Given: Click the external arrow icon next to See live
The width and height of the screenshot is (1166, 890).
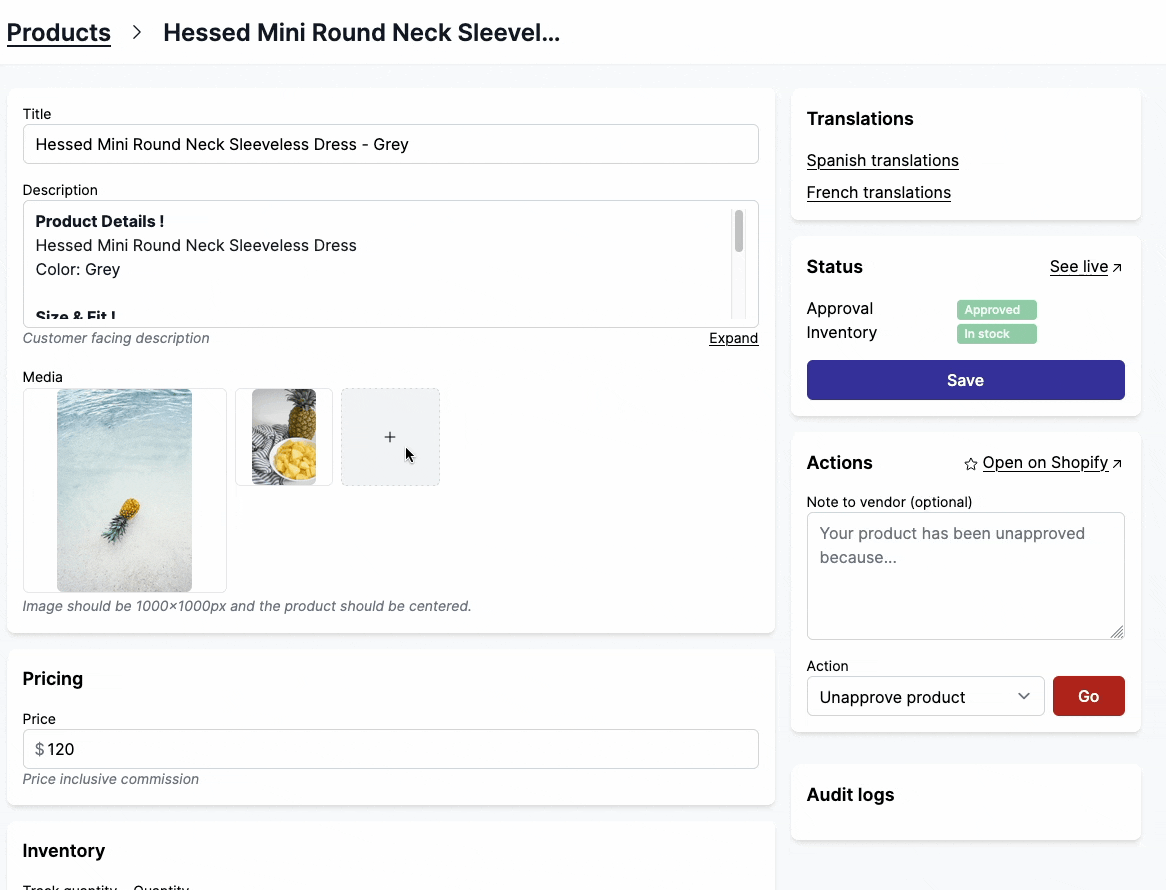Looking at the screenshot, I should (x=1118, y=268).
